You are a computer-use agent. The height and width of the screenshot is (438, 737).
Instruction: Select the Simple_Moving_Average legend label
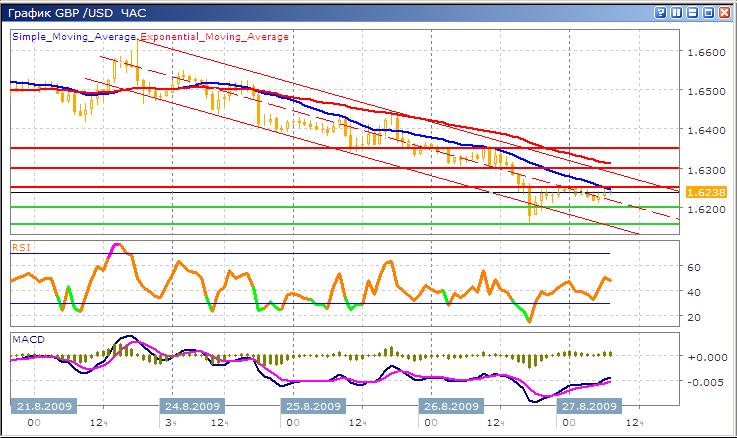click(x=74, y=36)
